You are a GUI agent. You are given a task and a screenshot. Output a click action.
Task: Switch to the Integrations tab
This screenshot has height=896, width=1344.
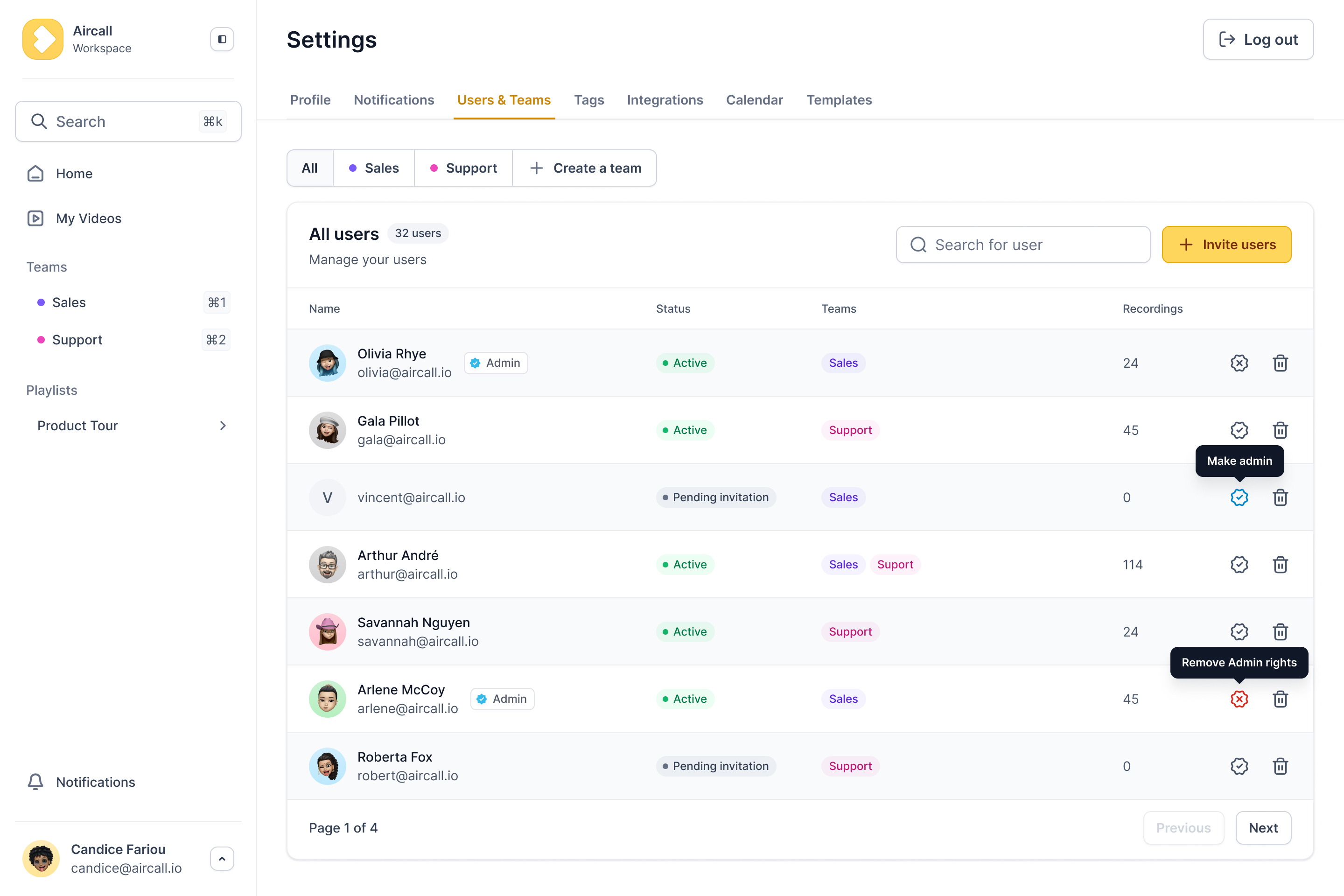(x=665, y=99)
